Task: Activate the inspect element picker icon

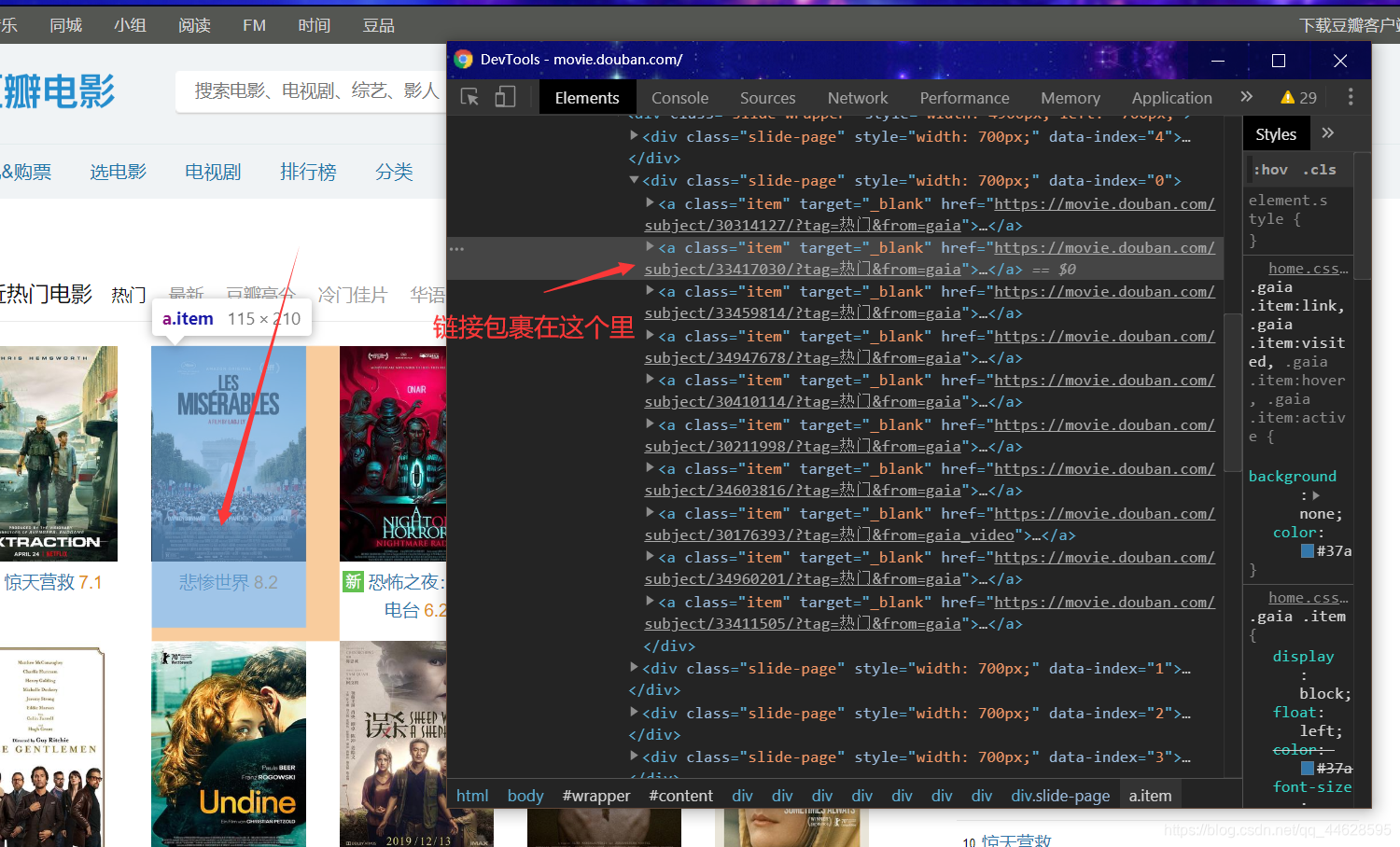Action: (x=469, y=97)
